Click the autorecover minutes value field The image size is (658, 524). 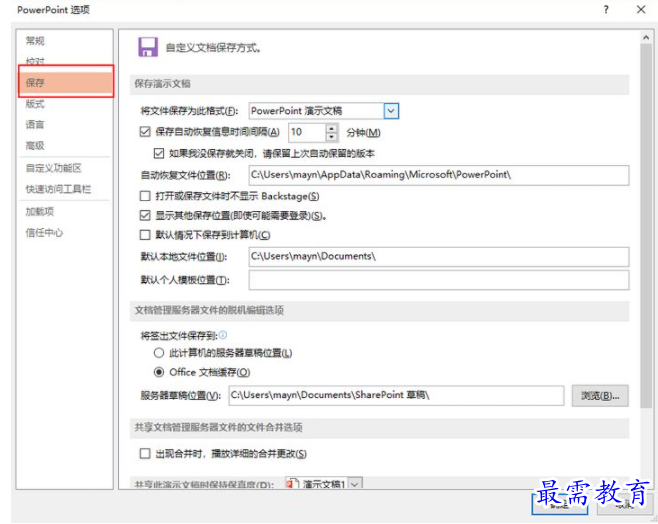(307, 132)
